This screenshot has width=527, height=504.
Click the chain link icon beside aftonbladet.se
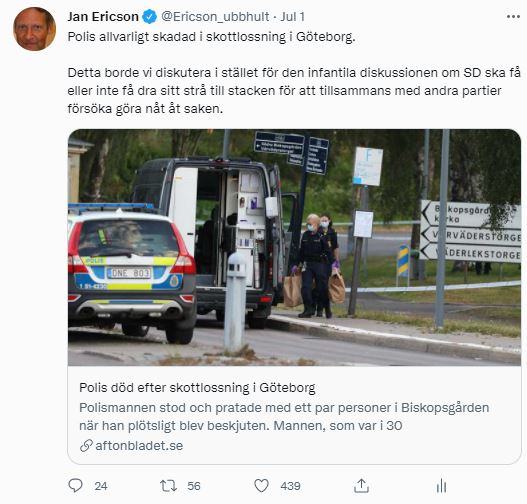tap(86, 446)
